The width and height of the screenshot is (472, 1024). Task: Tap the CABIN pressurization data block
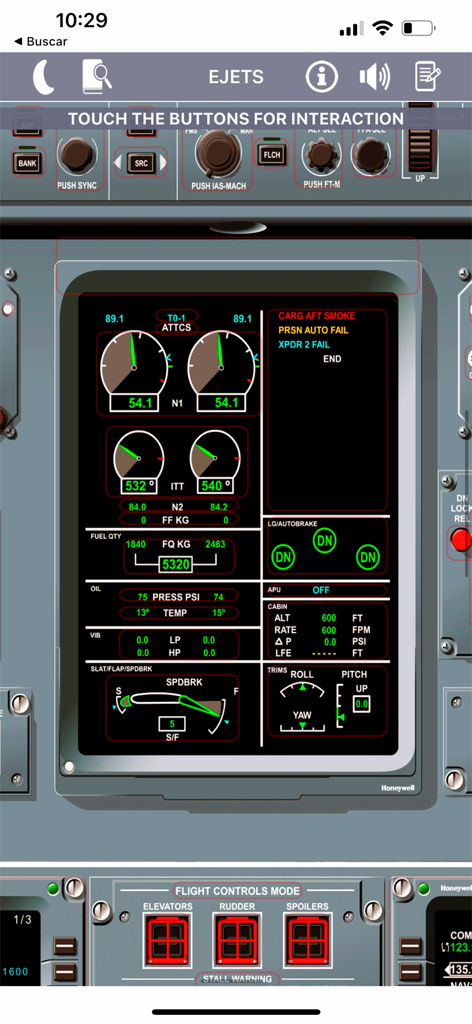326,631
